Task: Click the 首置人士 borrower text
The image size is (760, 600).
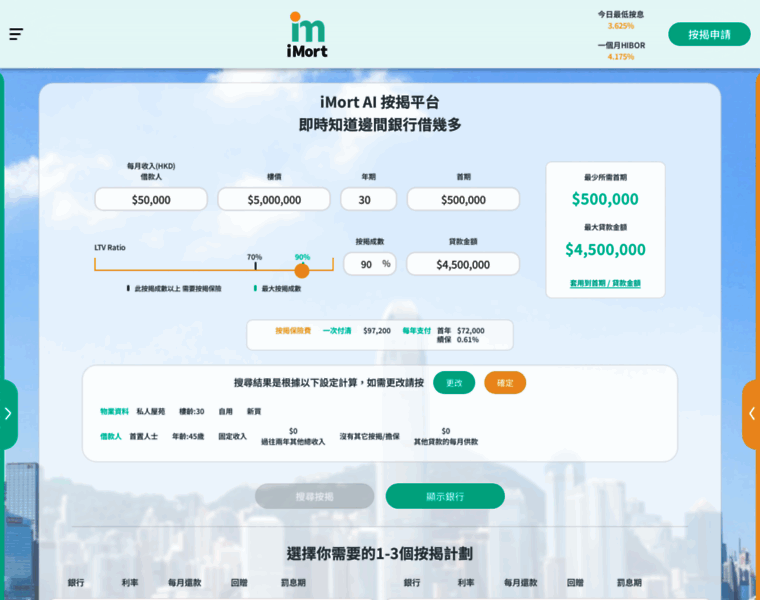Action: (x=143, y=437)
